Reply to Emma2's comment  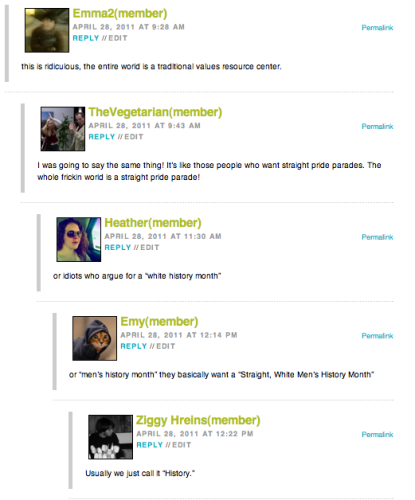click(x=86, y=38)
